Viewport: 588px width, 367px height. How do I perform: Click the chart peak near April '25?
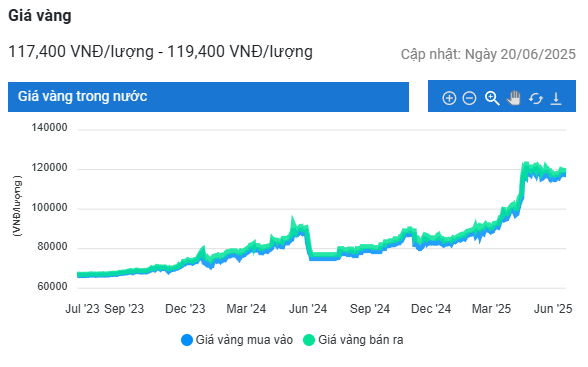click(525, 165)
